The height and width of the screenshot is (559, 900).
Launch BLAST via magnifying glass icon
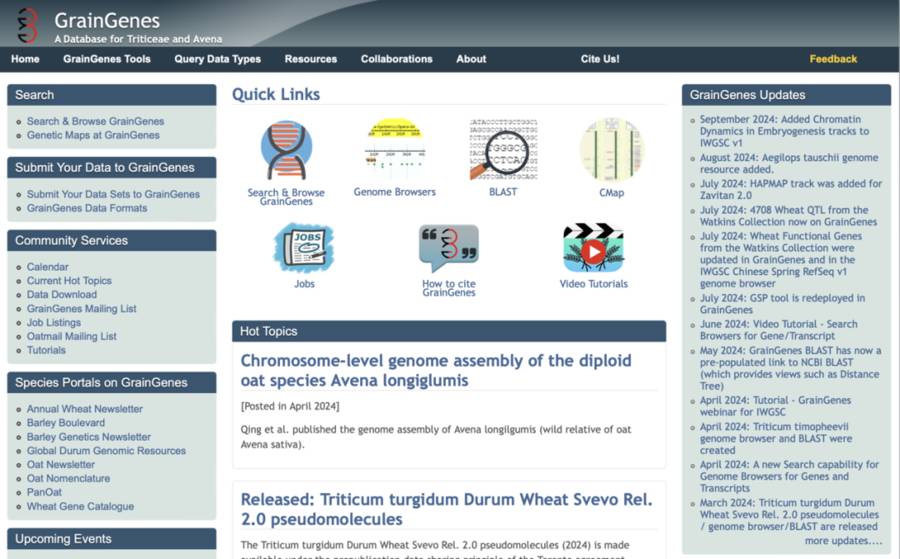coord(503,149)
